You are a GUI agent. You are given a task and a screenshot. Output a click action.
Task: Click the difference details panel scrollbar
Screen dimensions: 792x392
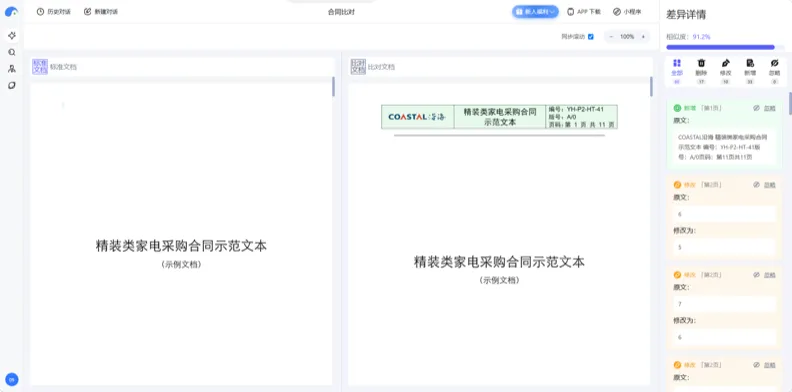(790, 103)
